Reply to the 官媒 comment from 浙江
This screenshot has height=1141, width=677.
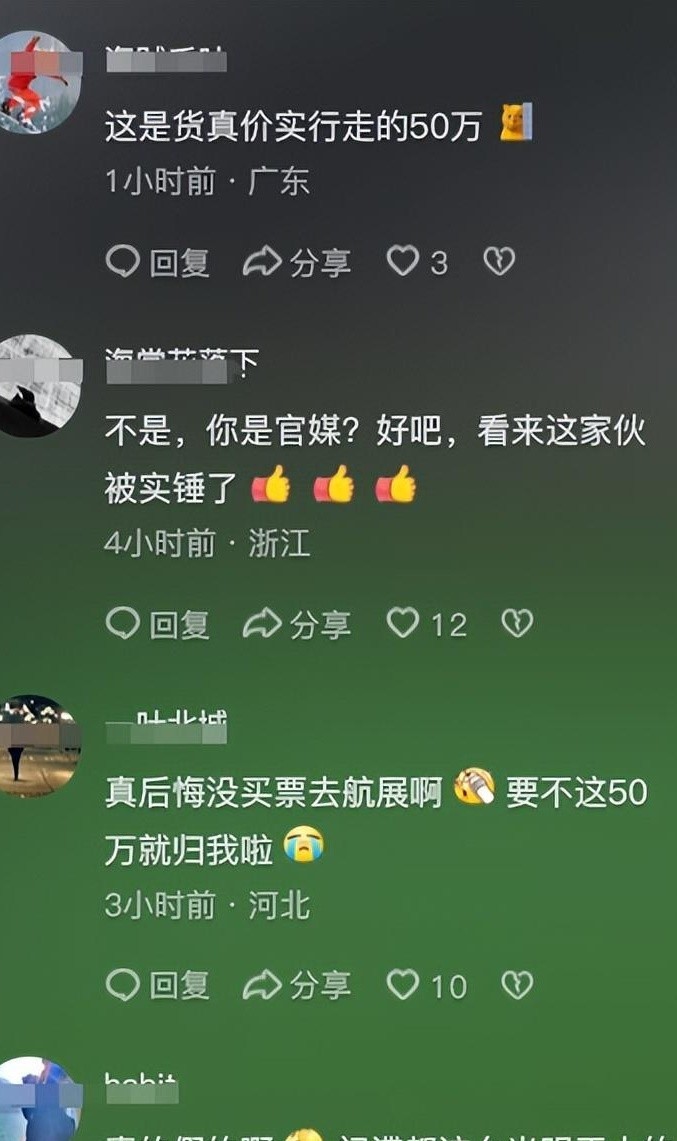[x=158, y=624]
